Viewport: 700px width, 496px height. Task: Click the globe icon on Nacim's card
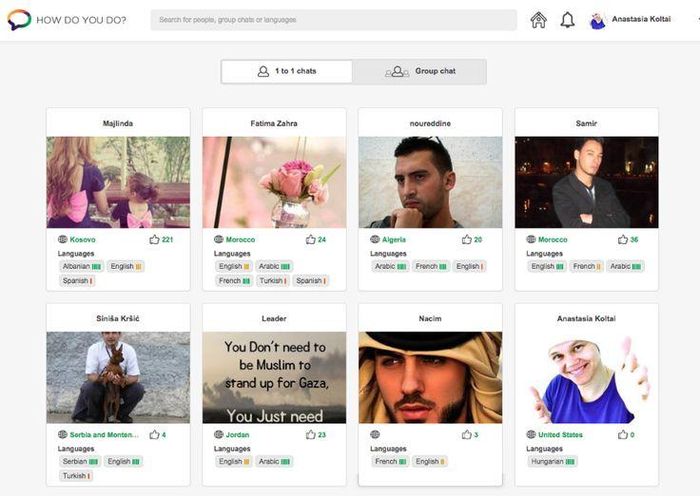click(374, 435)
